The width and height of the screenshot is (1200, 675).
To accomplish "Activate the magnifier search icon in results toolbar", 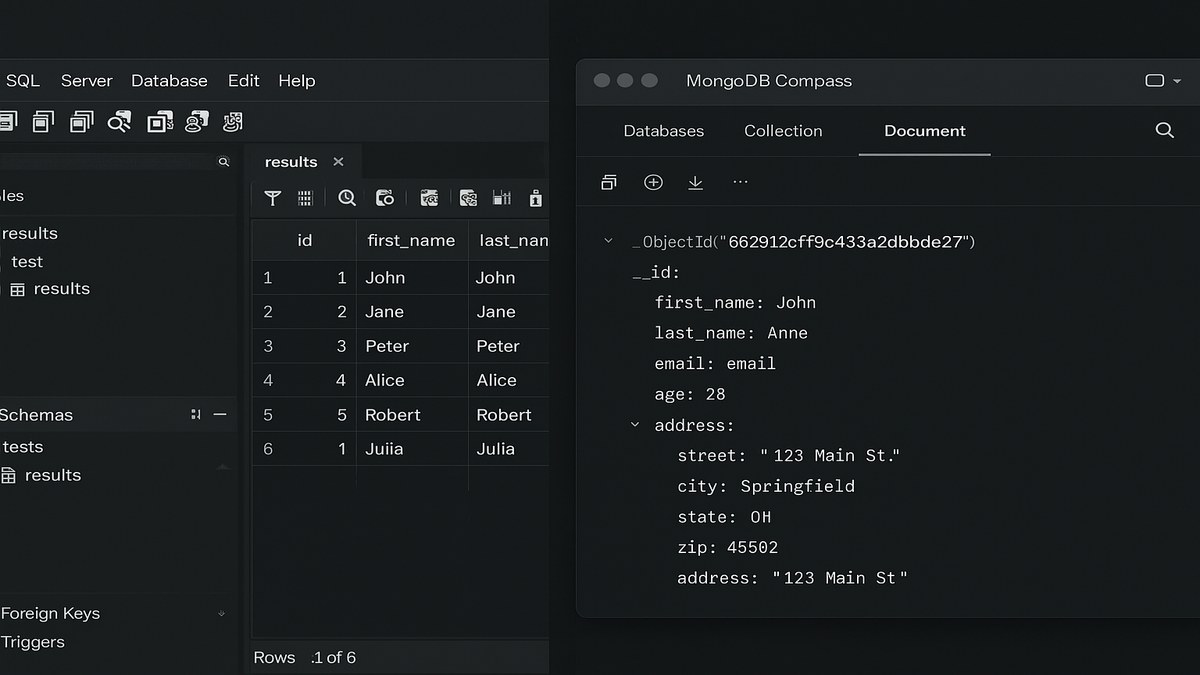I will pos(347,198).
